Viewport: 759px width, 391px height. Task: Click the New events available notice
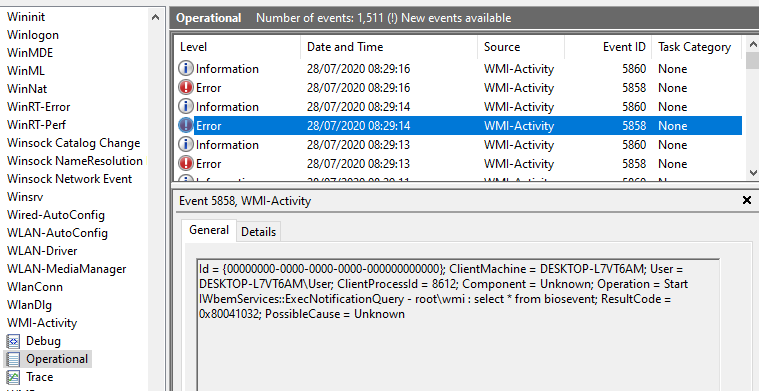click(x=456, y=18)
